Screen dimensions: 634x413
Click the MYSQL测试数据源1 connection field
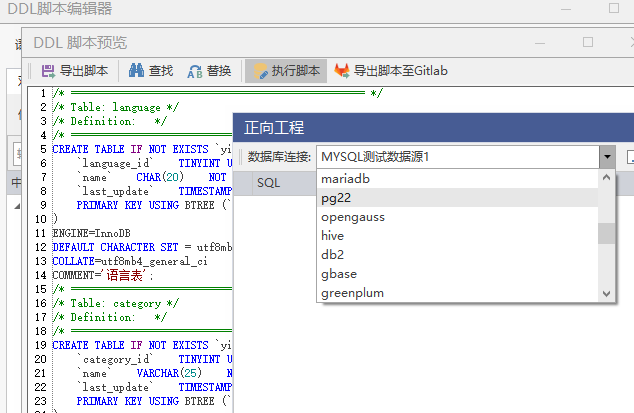(x=458, y=157)
